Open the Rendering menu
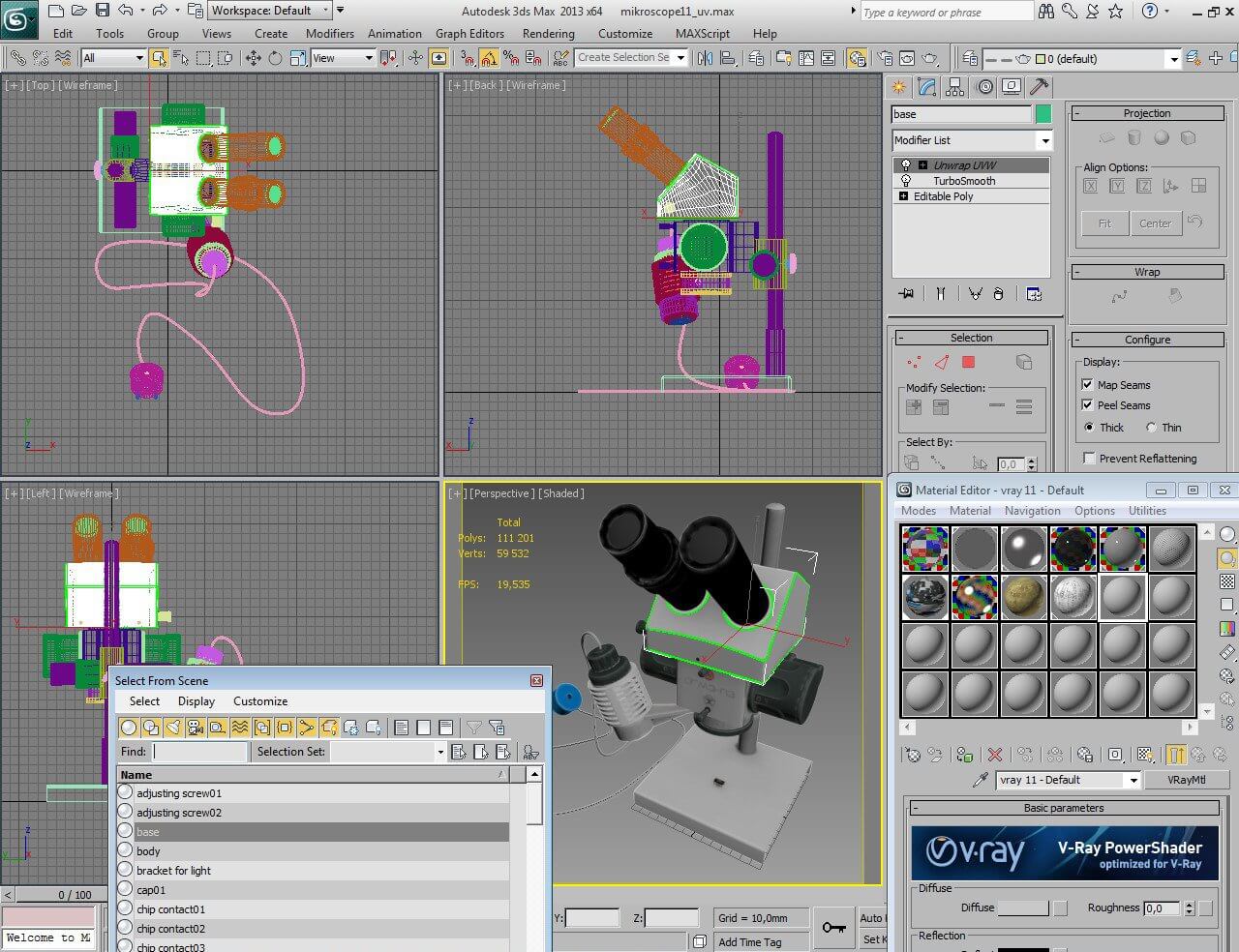 tap(548, 33)
